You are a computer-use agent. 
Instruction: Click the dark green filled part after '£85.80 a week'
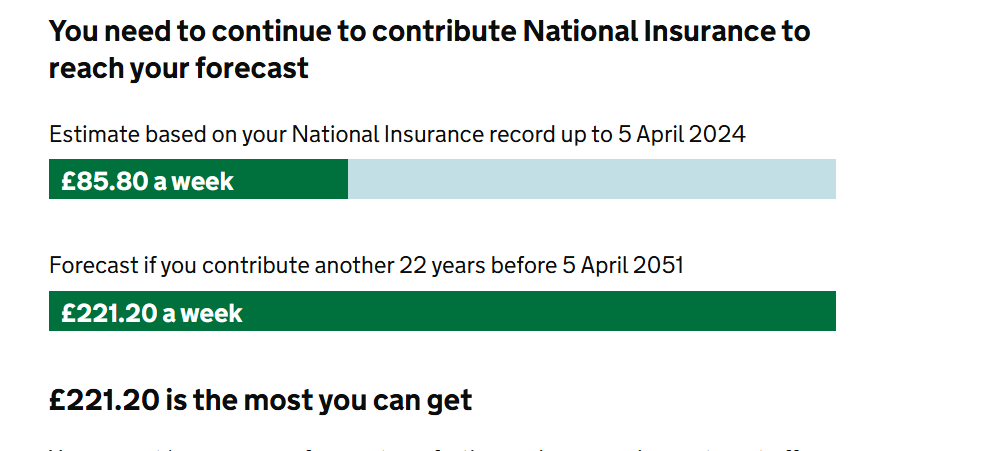pyautogui.click(x=291, y=179)
